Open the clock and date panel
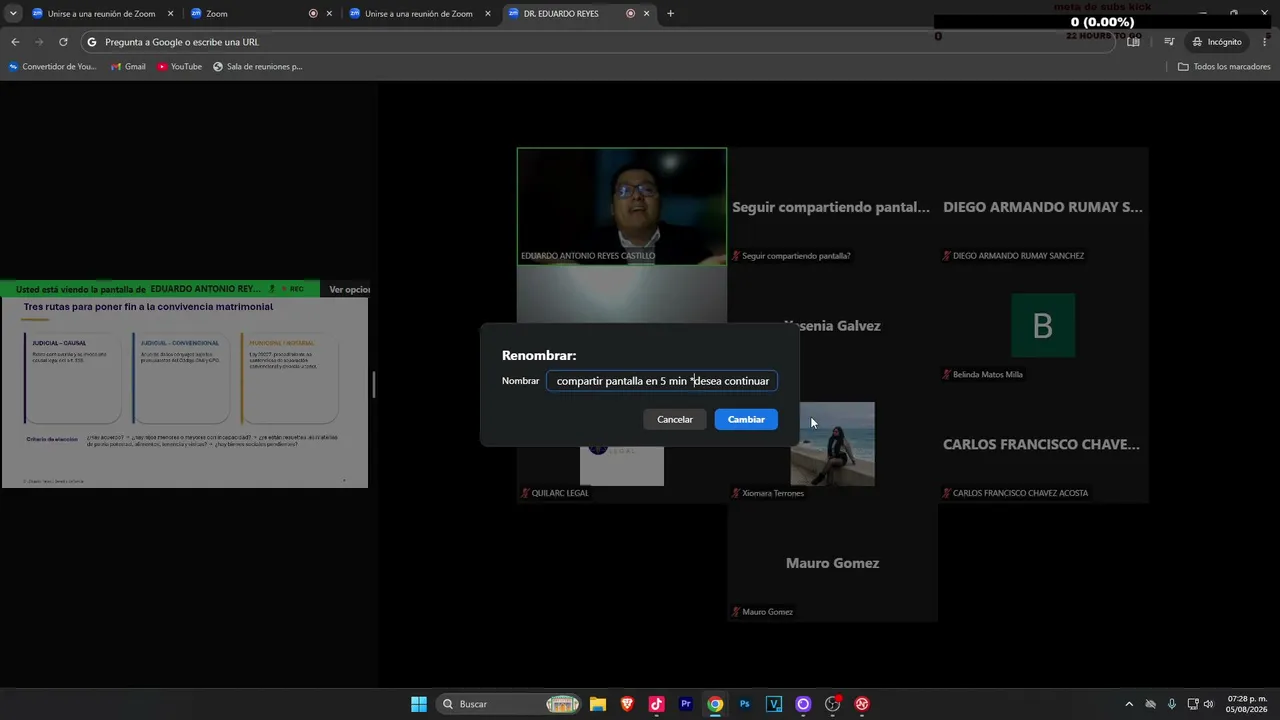1280x720 pixels. pyautogui.click(x=1247, y=704)
